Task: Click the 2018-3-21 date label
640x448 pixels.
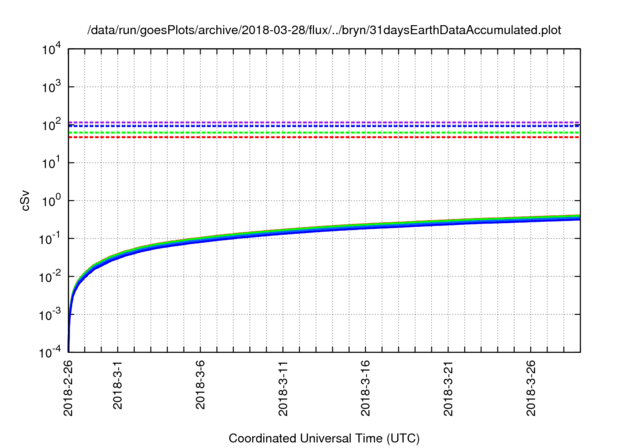Action: (x=448, y=388)
